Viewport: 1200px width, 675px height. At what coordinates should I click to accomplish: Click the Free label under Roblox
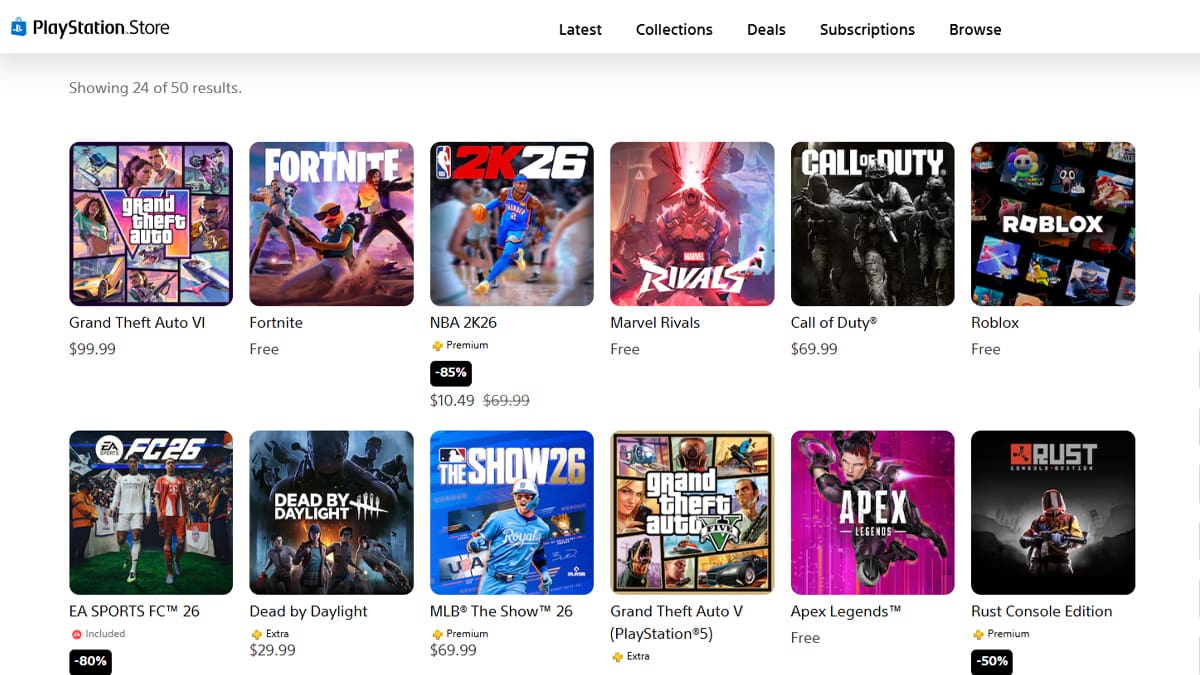point(986,349)
